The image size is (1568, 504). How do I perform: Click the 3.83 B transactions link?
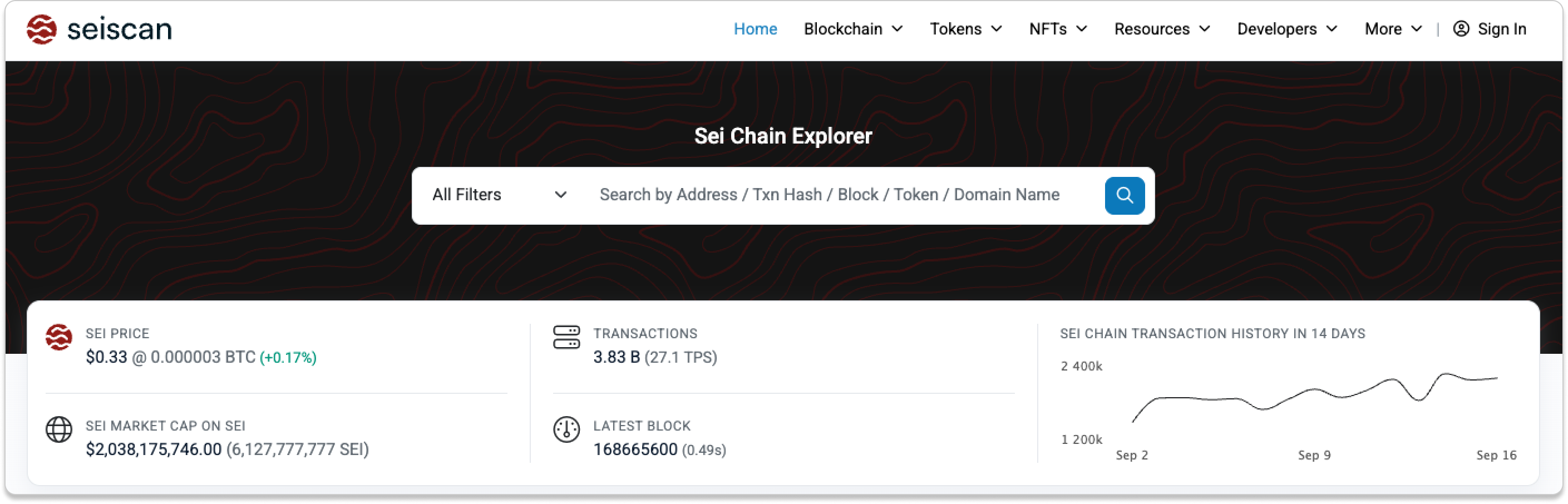tap(616, 357)
